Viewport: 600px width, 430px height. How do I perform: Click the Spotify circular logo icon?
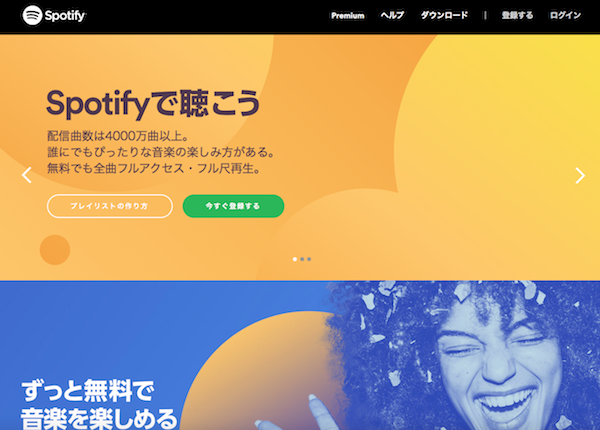tap(32, 15)
